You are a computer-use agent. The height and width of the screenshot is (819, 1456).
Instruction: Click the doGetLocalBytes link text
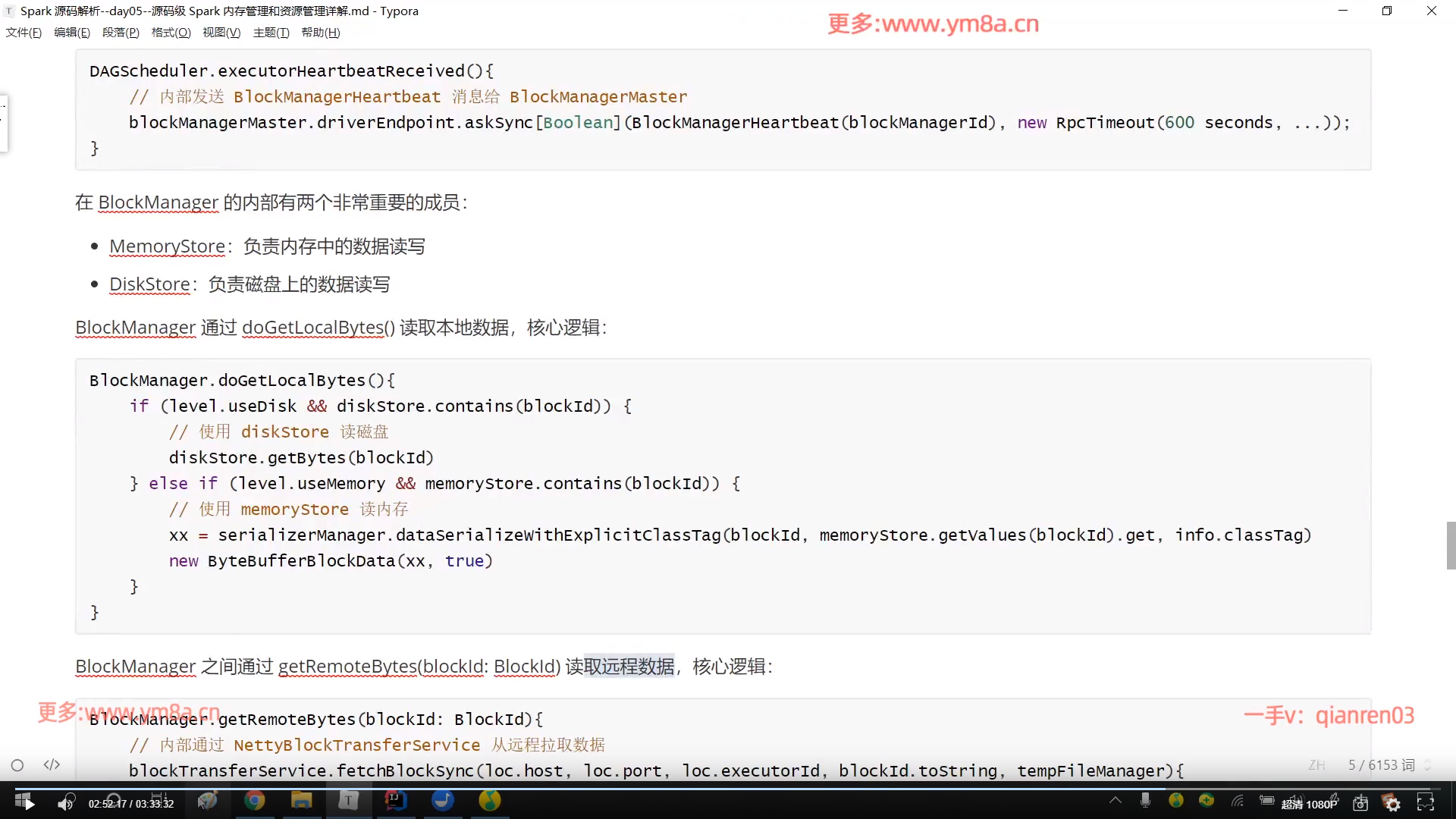click(x=312, y=328)
